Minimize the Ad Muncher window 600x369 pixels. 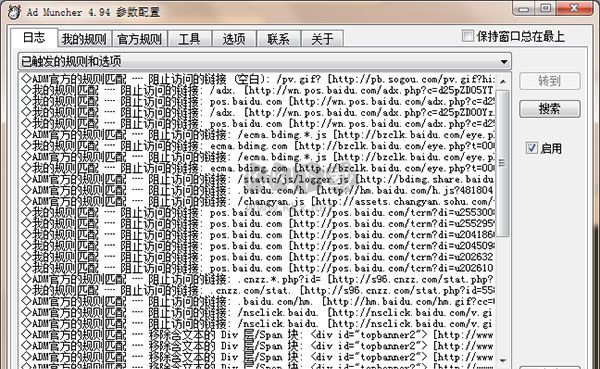(x=523, y=8)
